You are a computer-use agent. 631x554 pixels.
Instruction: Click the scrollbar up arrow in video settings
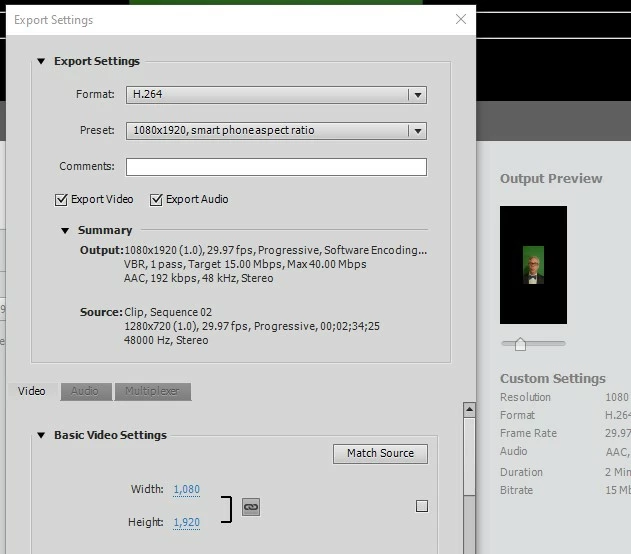(469, 410)
